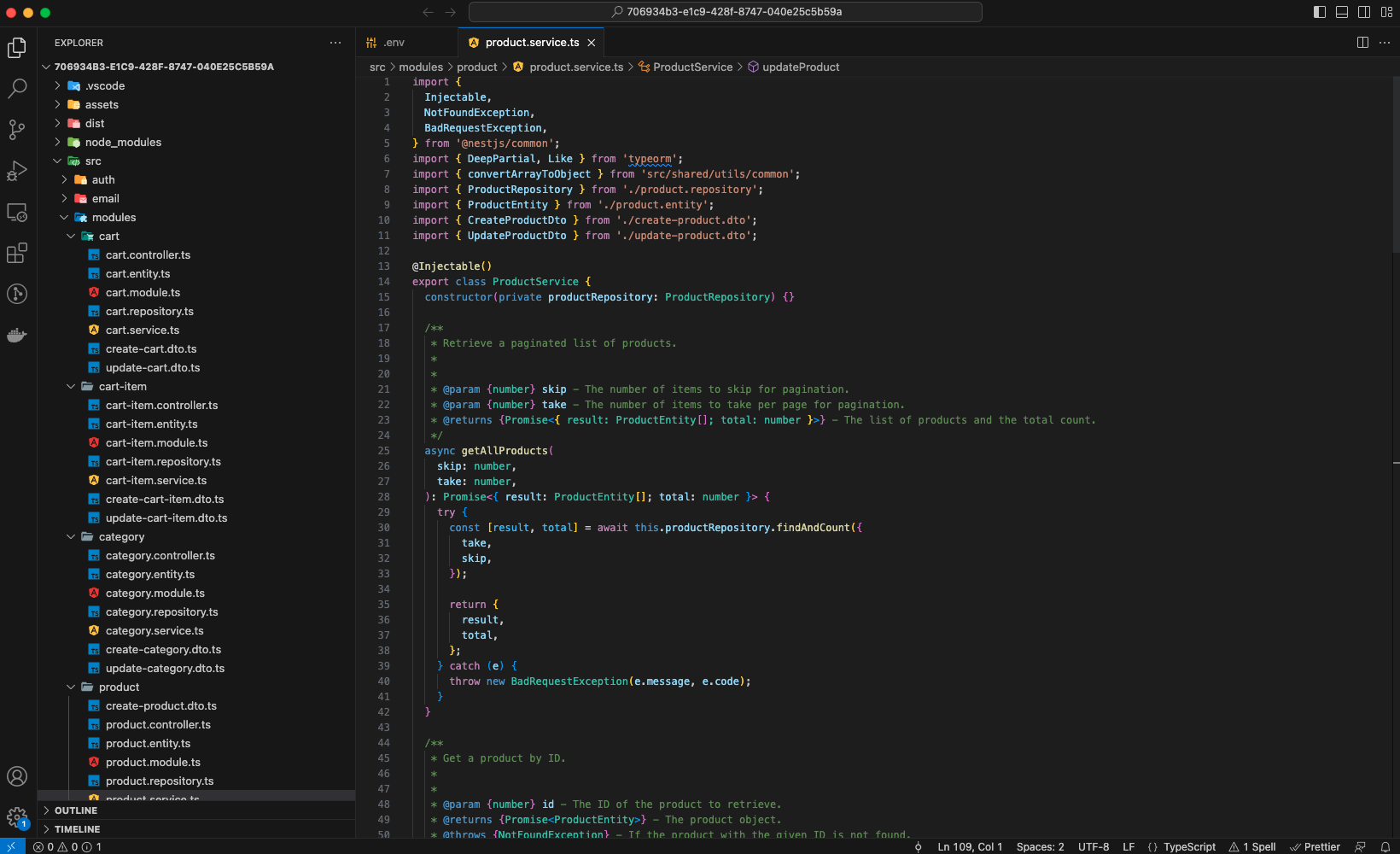Switch to the .env tab
Image resolution: width=1400 pixels, height=854 pixels.
(x=393, y=43)
